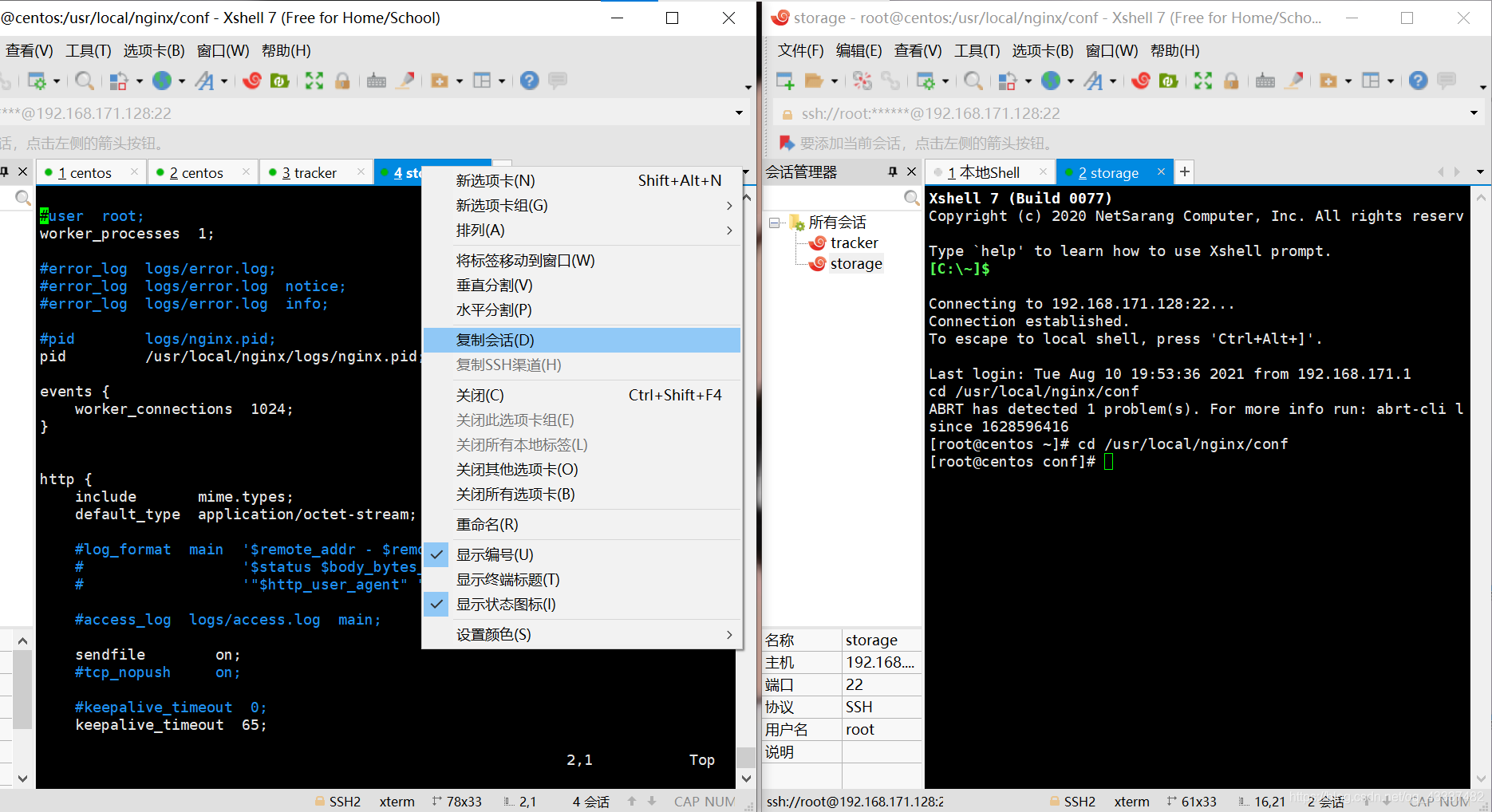Choose 关闭(C) menu entry

[x=582, y=396]
